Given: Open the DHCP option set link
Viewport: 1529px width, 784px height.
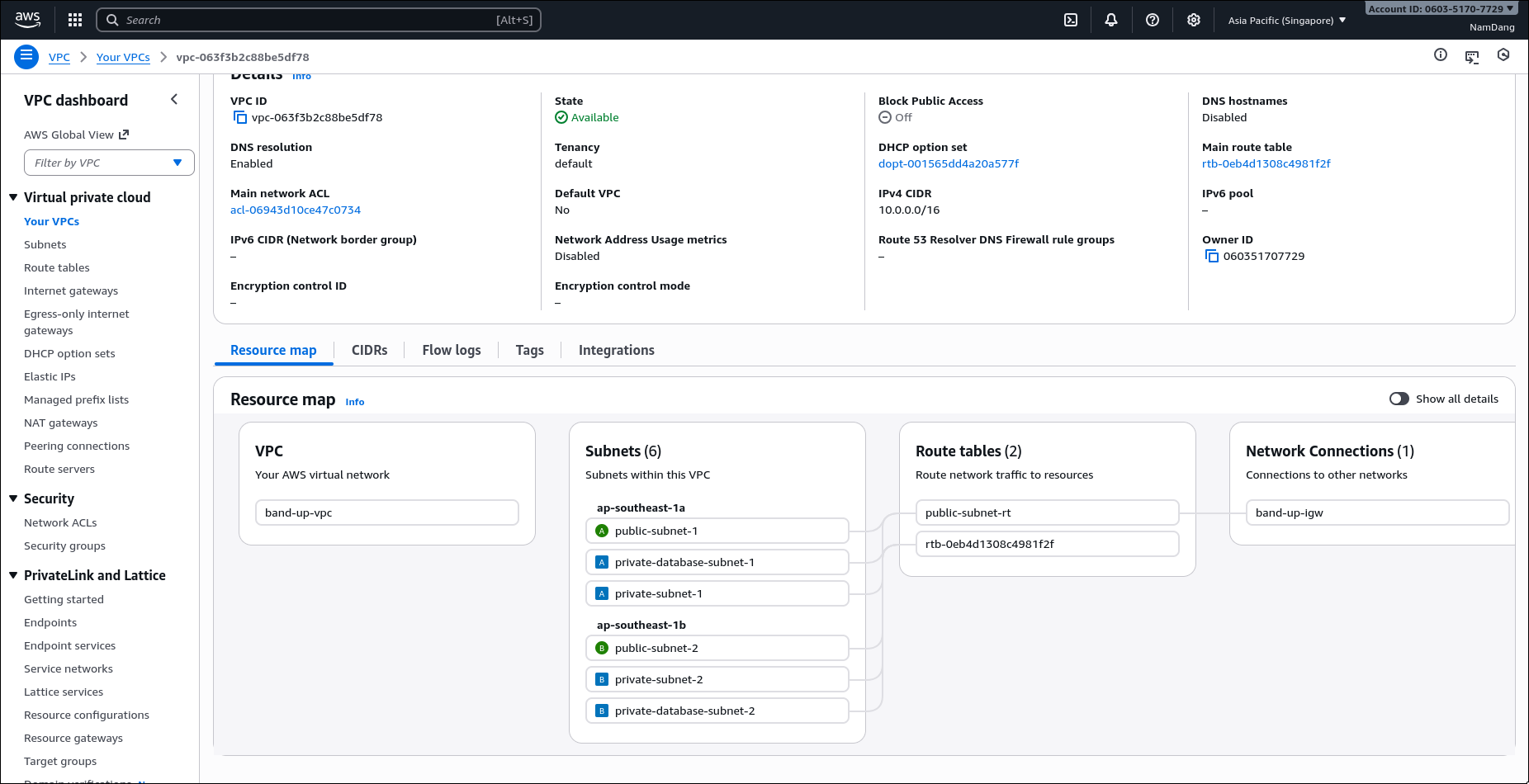Looking at the screenshot, I should tap(948, 164).
